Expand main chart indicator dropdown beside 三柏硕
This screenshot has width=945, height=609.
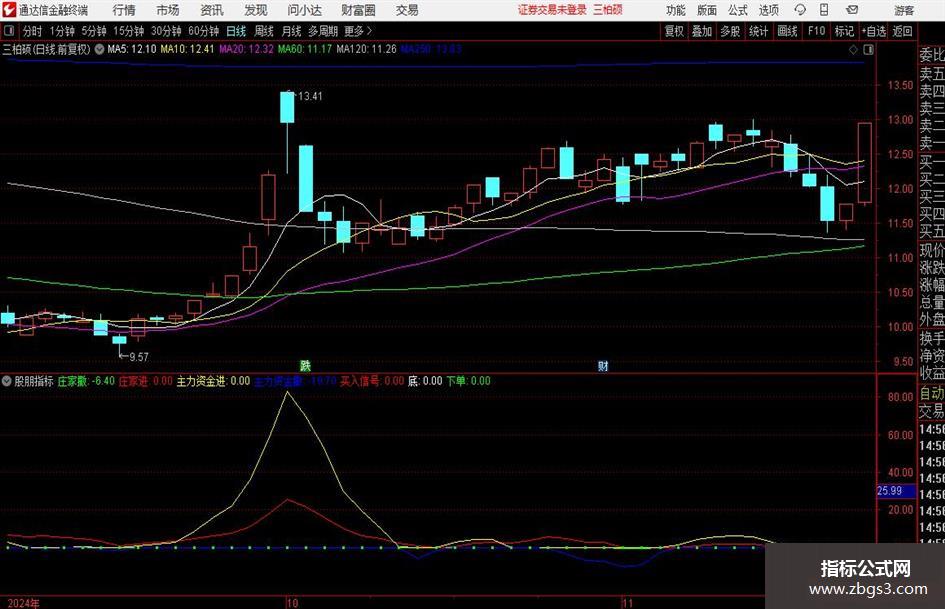click(x=99, y=49)
